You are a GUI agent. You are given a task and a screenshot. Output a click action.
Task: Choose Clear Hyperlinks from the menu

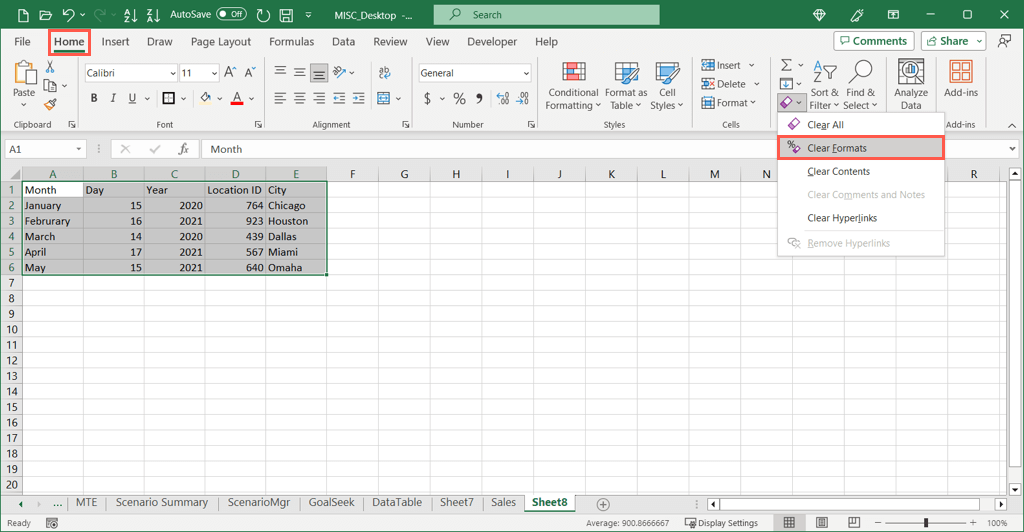(x=860, y=218)
